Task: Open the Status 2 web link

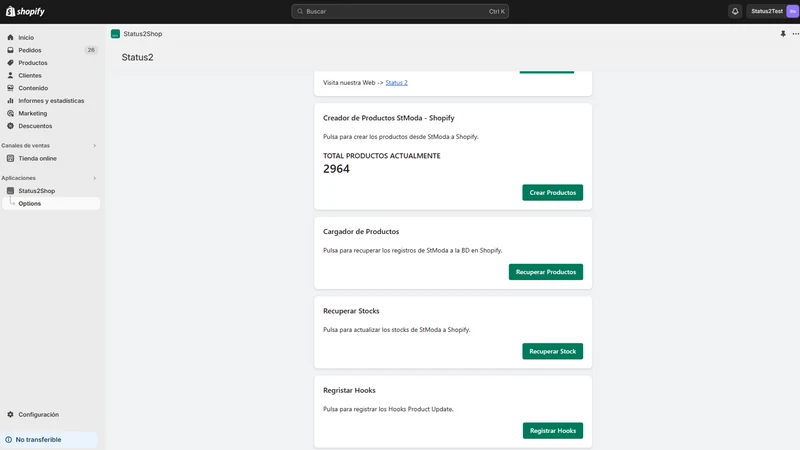Action: click(396, 83)
